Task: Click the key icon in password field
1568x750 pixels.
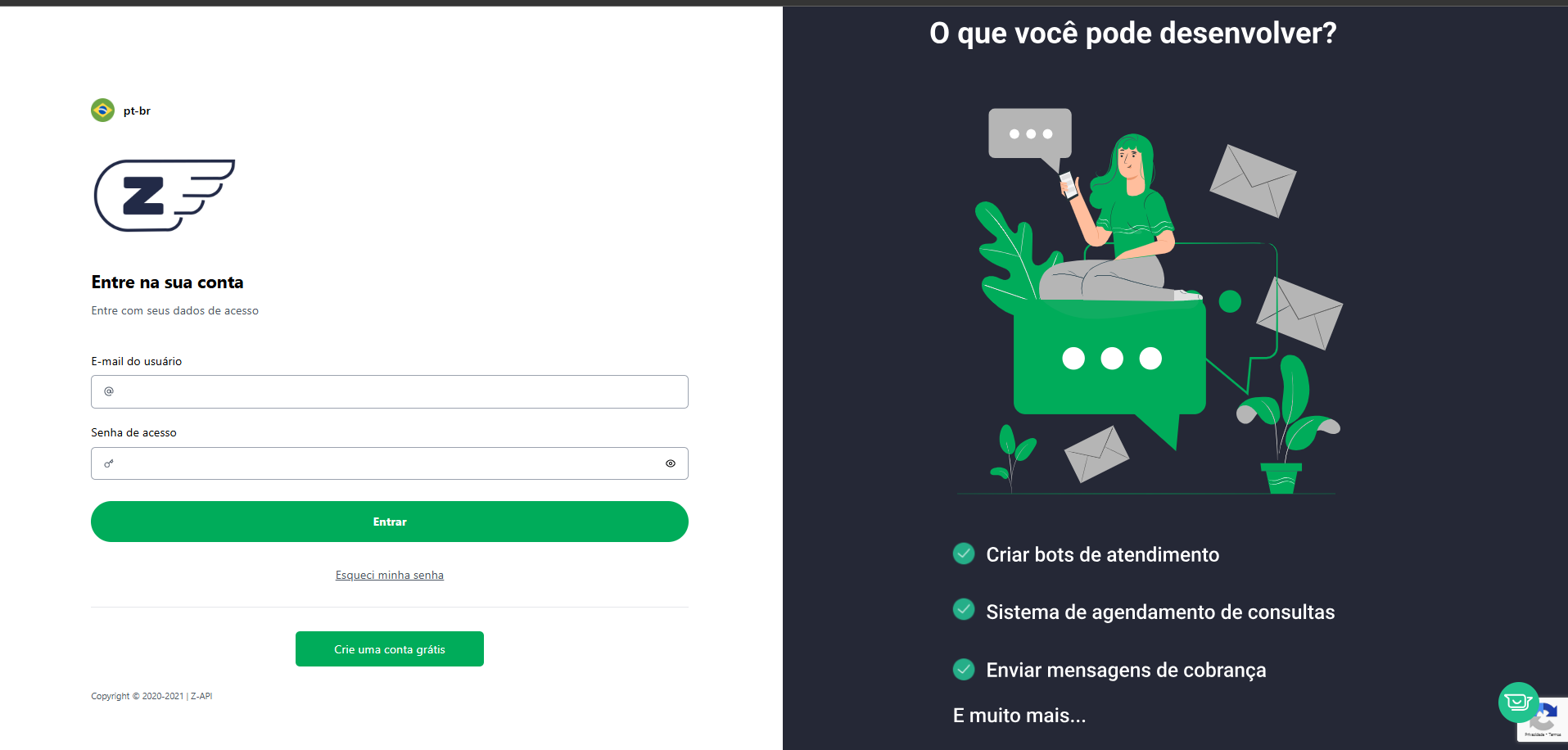Action: (109, 463)
